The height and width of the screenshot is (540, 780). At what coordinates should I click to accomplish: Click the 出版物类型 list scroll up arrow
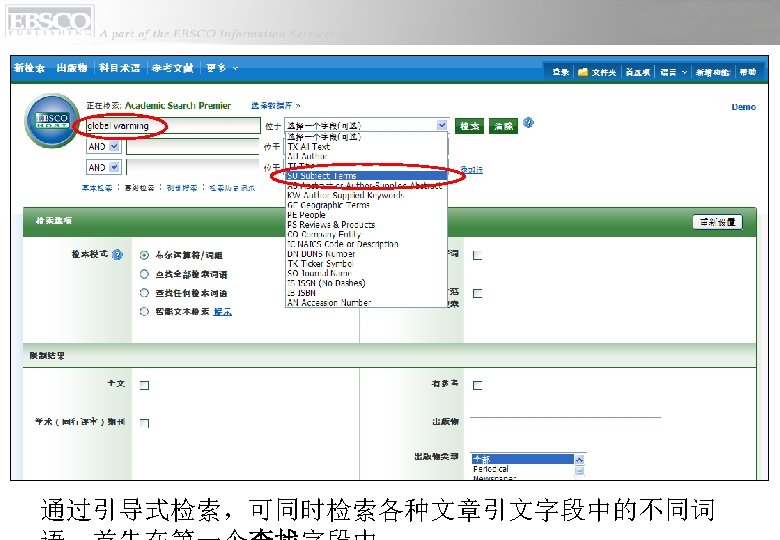tap(579, 459)
